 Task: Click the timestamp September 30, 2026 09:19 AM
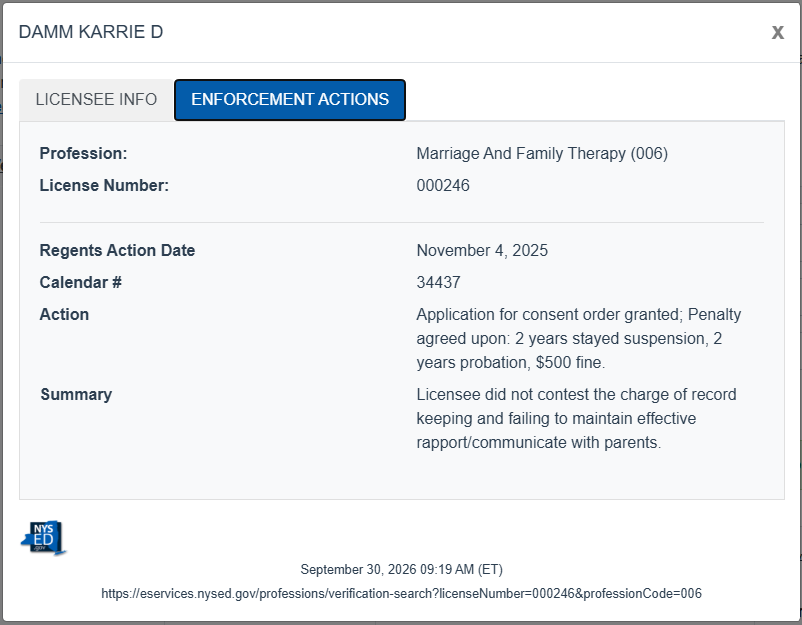402,569
